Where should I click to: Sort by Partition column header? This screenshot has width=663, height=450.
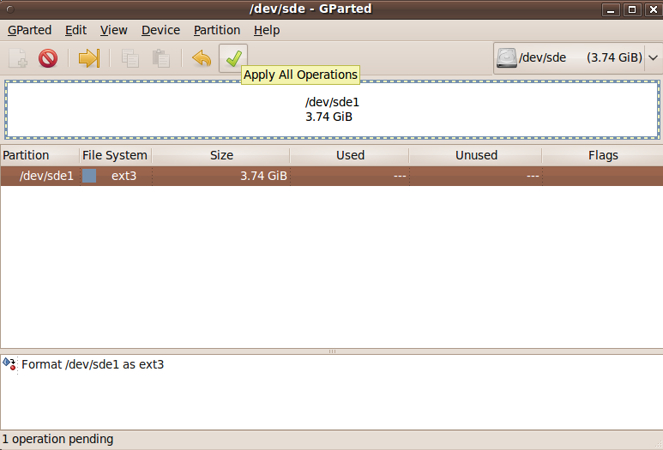[39, 155]
